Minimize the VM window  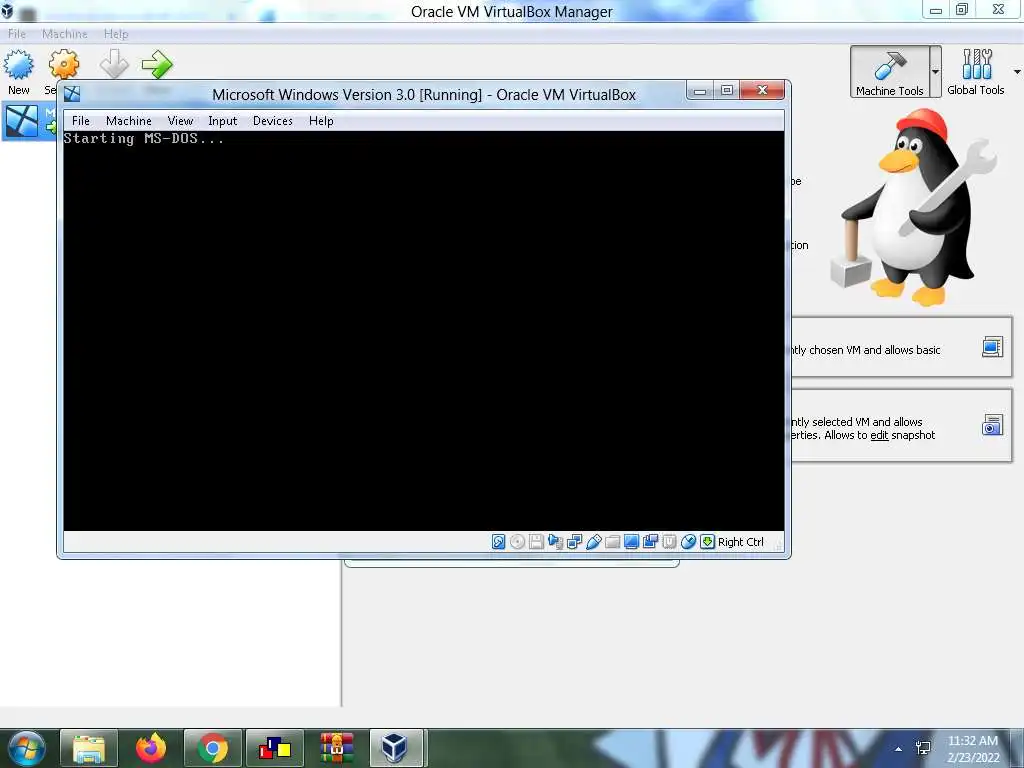point(699,91)
